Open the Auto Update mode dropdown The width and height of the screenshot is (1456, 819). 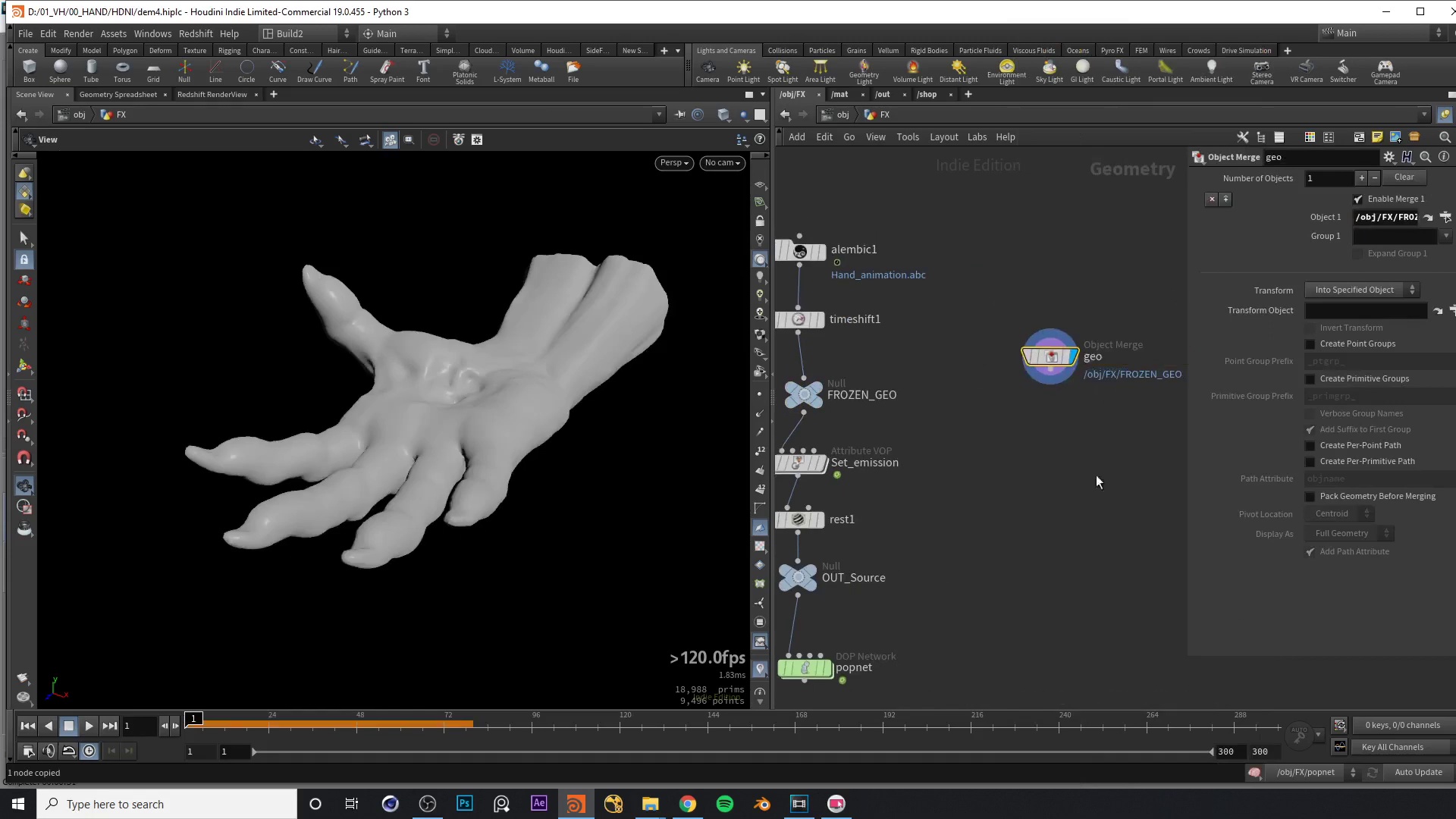(x=1418, y=772)
